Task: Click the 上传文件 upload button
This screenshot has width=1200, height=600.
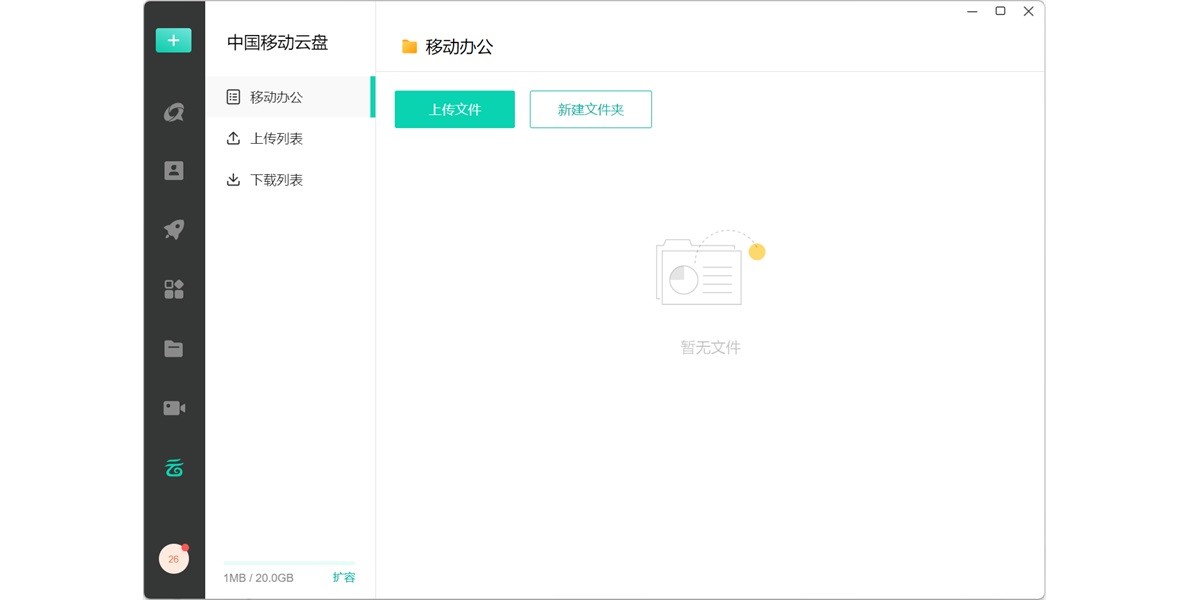Action: click(x=455, y=110)
